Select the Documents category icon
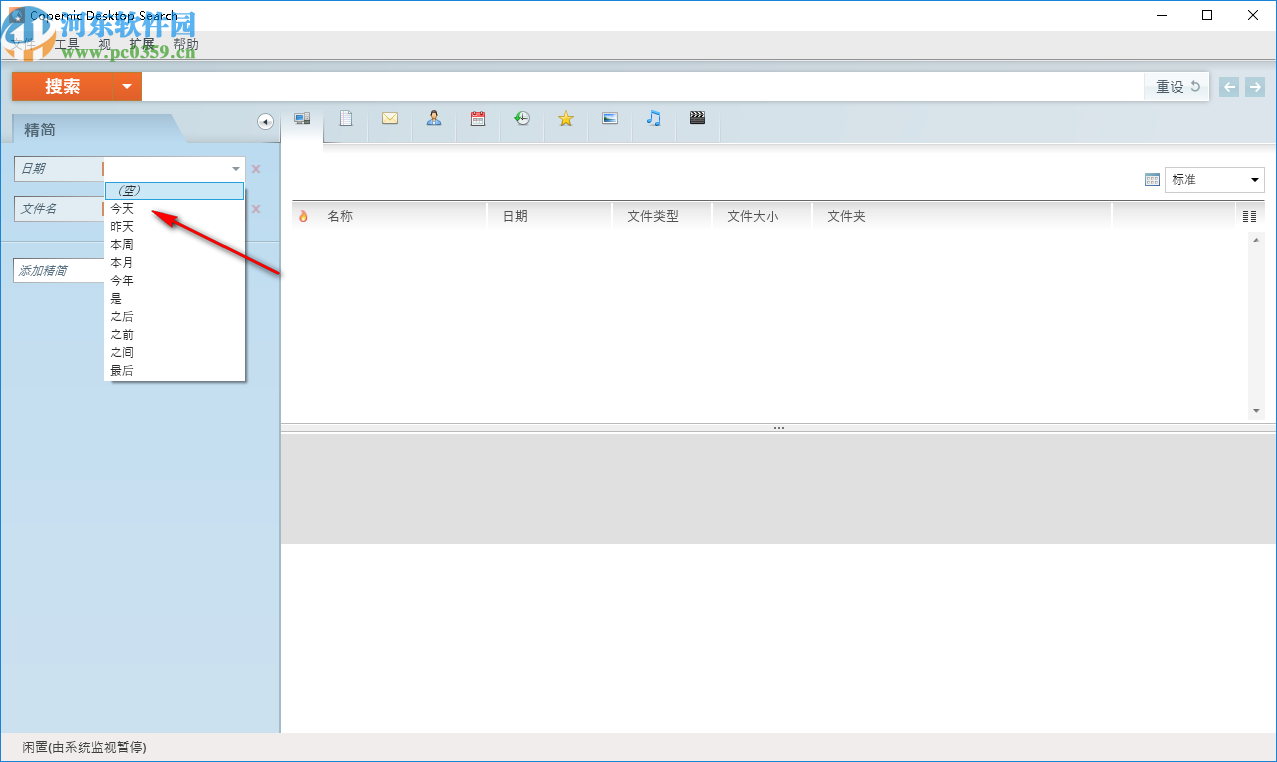 click(346, 118)
